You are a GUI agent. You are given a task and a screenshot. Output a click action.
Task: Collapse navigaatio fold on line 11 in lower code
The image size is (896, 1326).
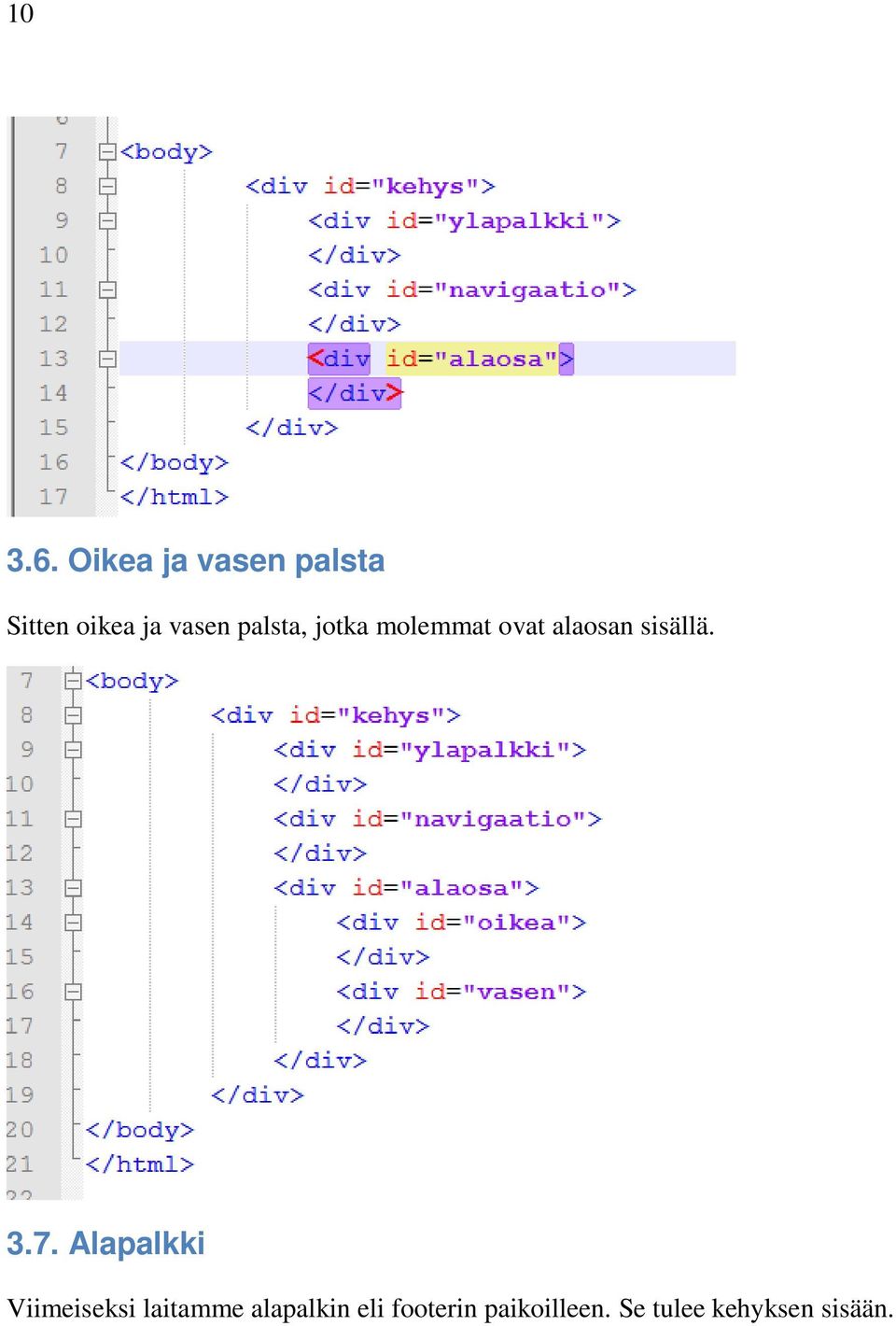pos(74,819)
